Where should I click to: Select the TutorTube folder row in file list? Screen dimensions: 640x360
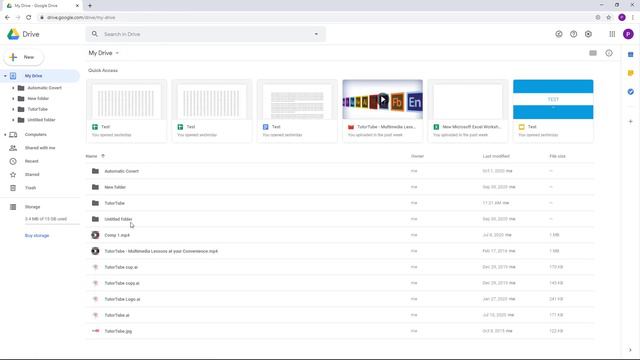(340, 203)
